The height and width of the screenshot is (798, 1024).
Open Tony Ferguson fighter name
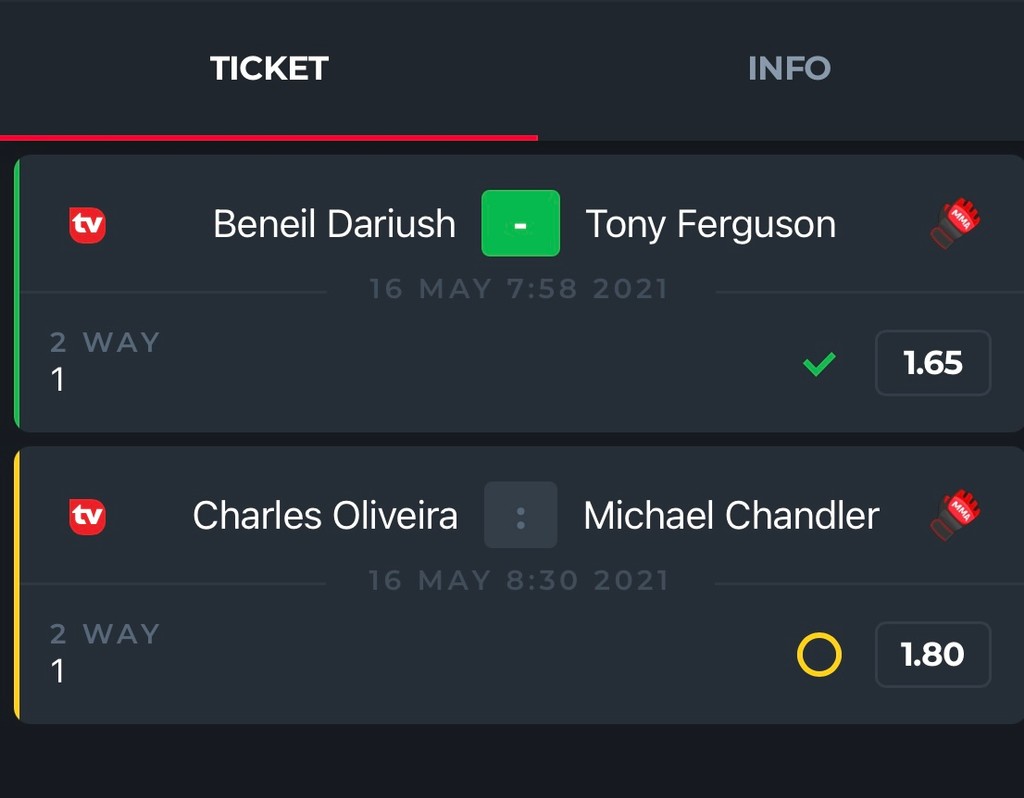pyautogui.click(x=711, y=225)
